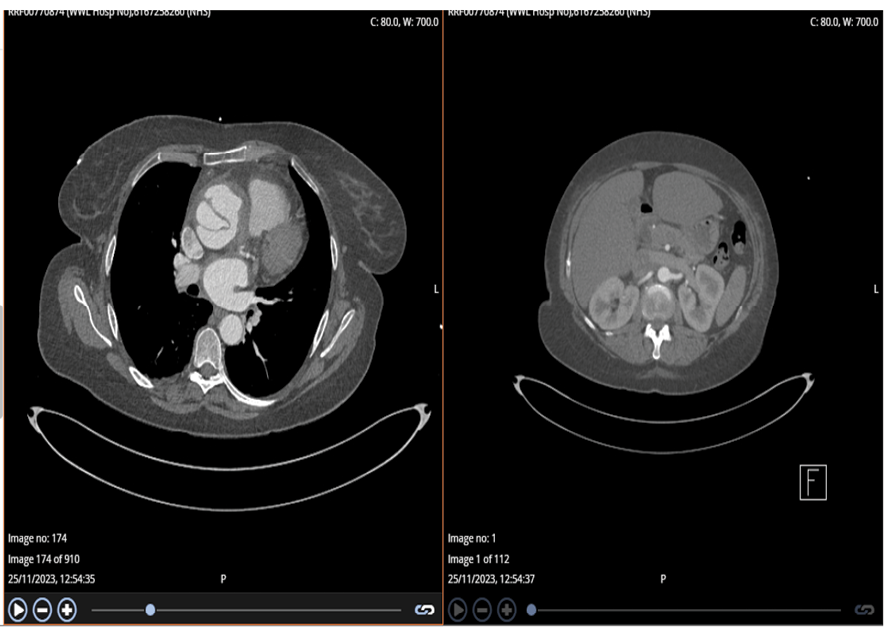This screenshot has width=886, height=628.
Task: Click the middle of the left slider track
Action: (x=246, y=609)
